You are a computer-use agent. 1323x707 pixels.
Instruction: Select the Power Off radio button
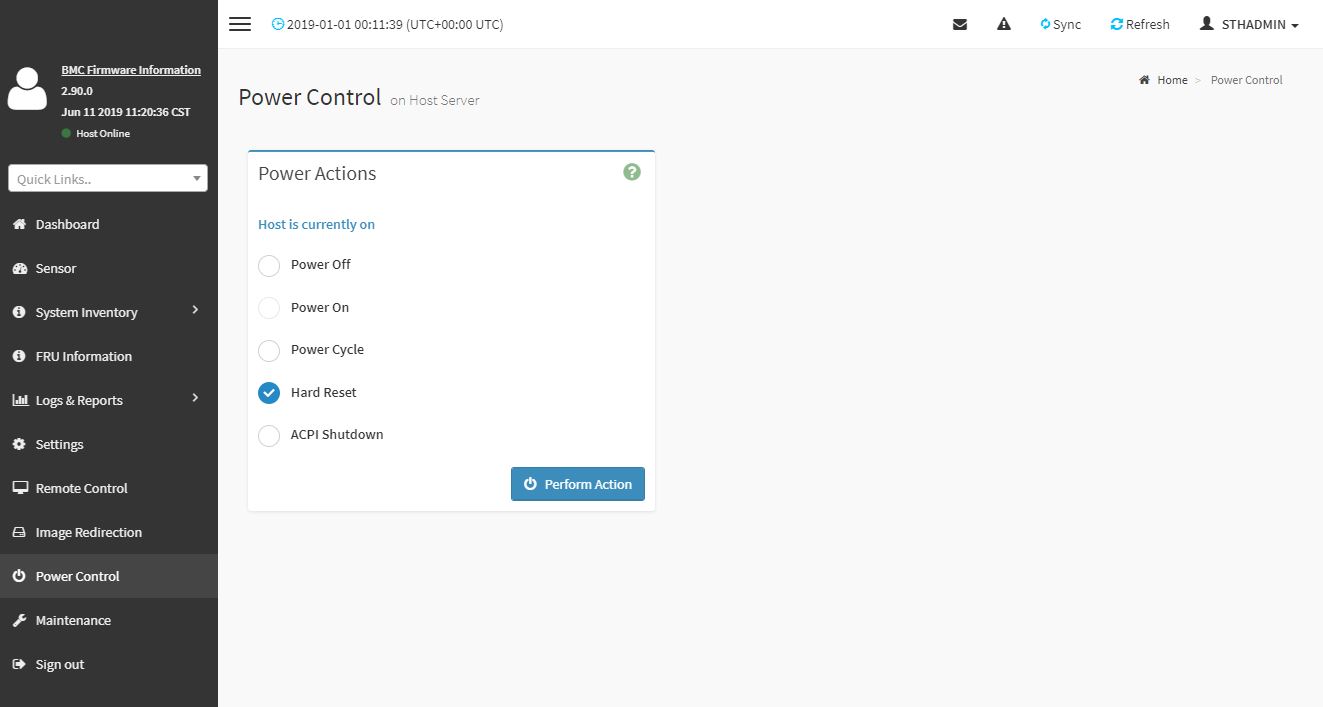click(269, 265)
